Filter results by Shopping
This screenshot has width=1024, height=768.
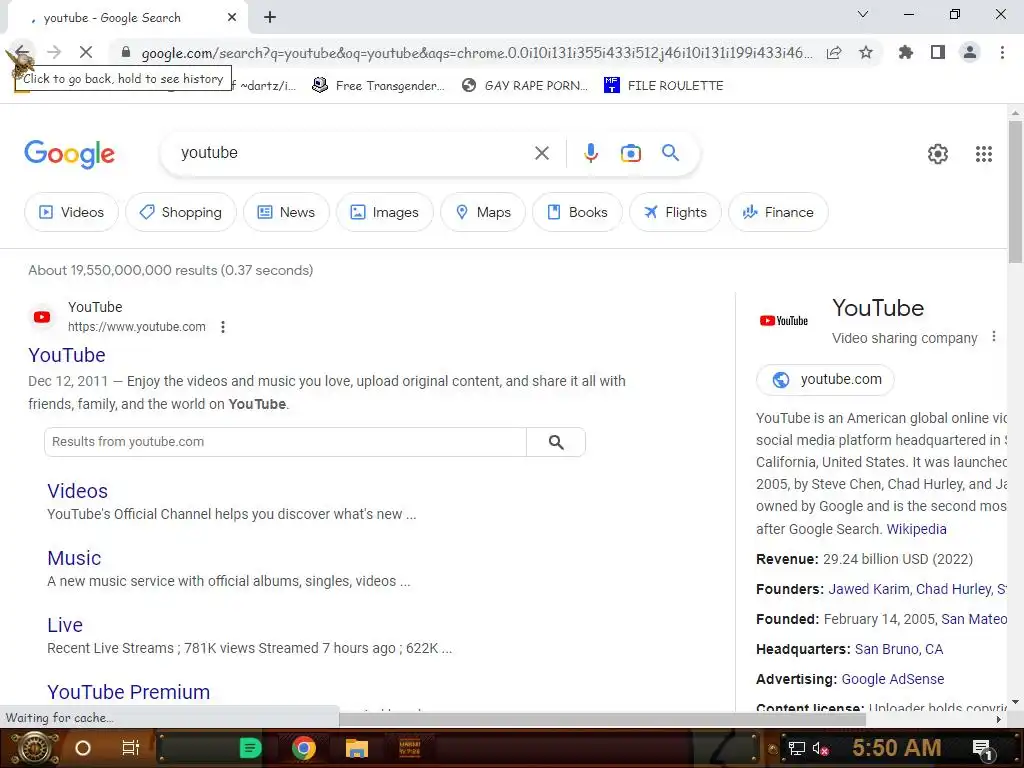(181, 212)
